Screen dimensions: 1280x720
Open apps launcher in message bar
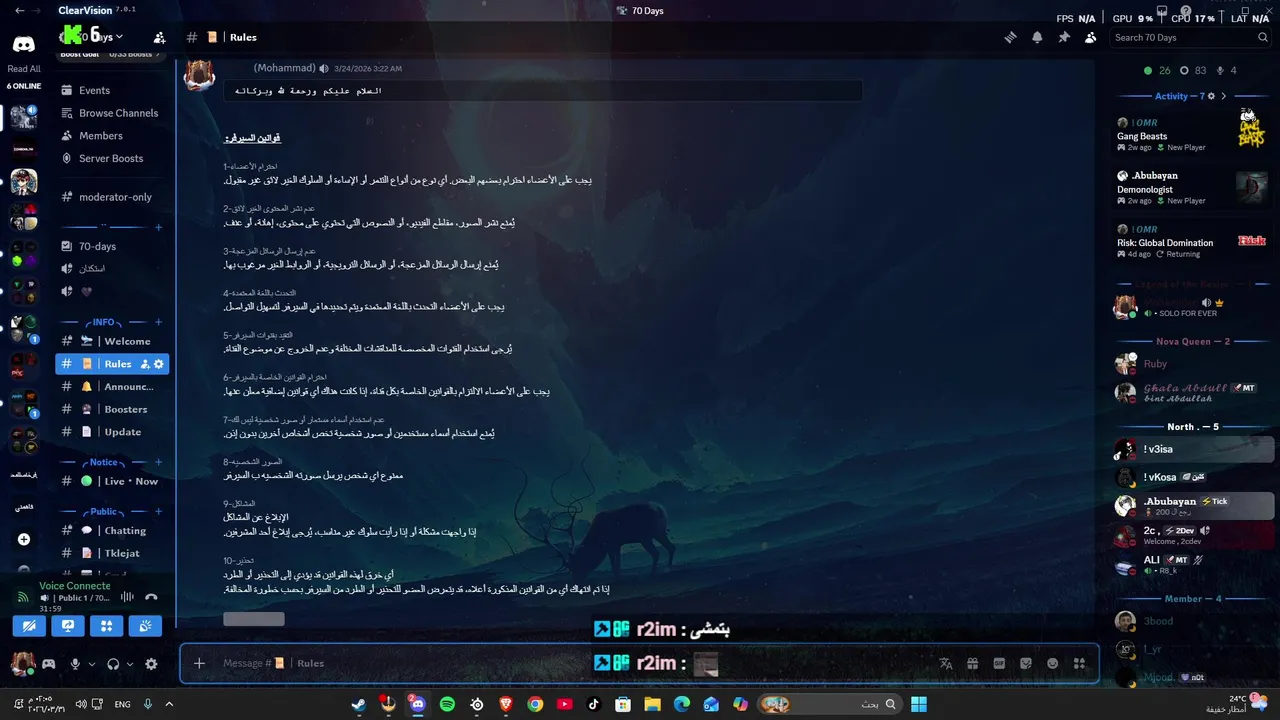coord(1079,663)
